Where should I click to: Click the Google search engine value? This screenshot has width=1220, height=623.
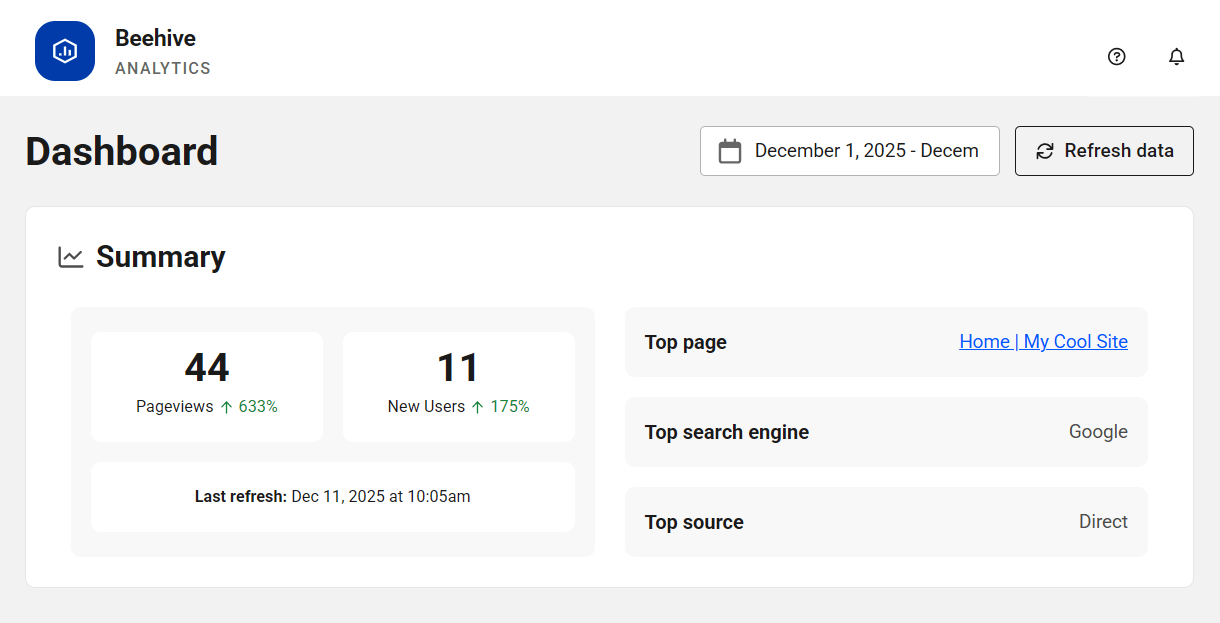[1098, 432]
